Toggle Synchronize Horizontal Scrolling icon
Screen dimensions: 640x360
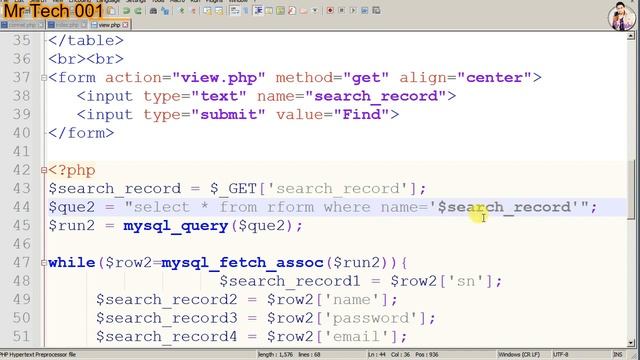coord(219,11)
